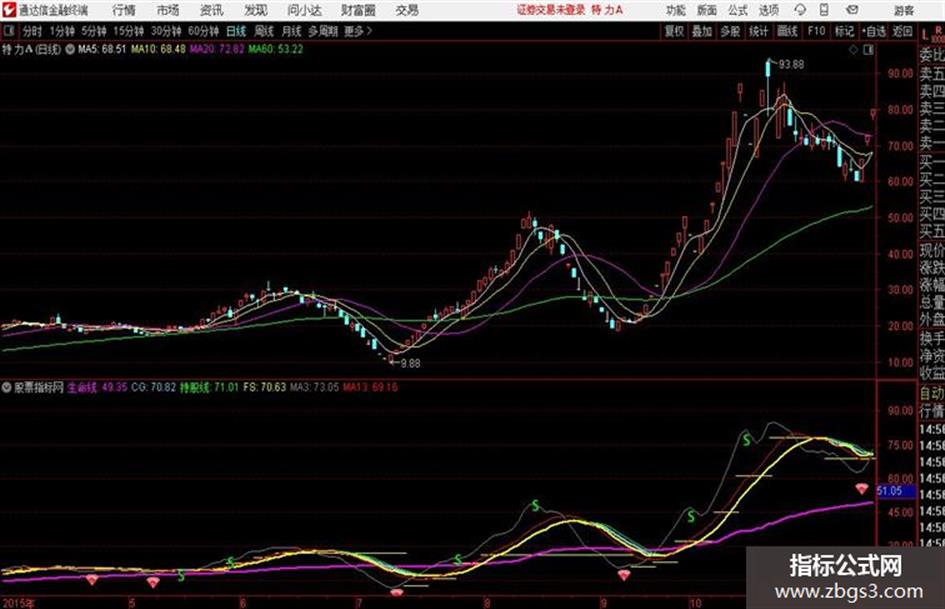The height and width of the screenshot is (609, 945).
Task: Open the 问小达 menu
Action: pyautogui.click(x=304, y=10)
